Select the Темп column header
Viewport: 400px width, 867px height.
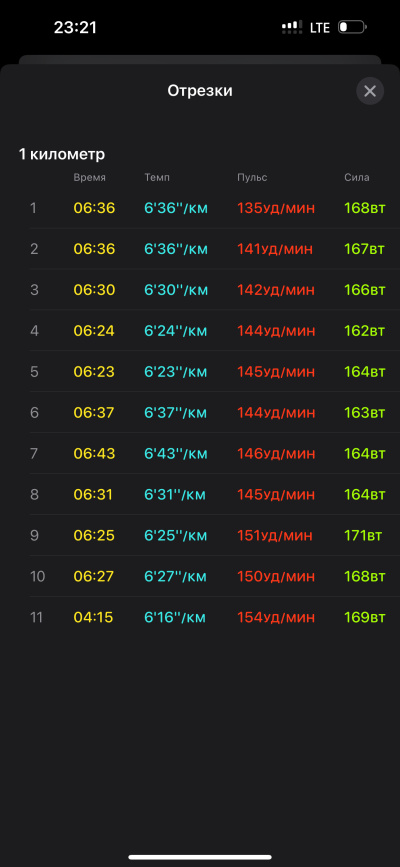(x=157, y=177)
